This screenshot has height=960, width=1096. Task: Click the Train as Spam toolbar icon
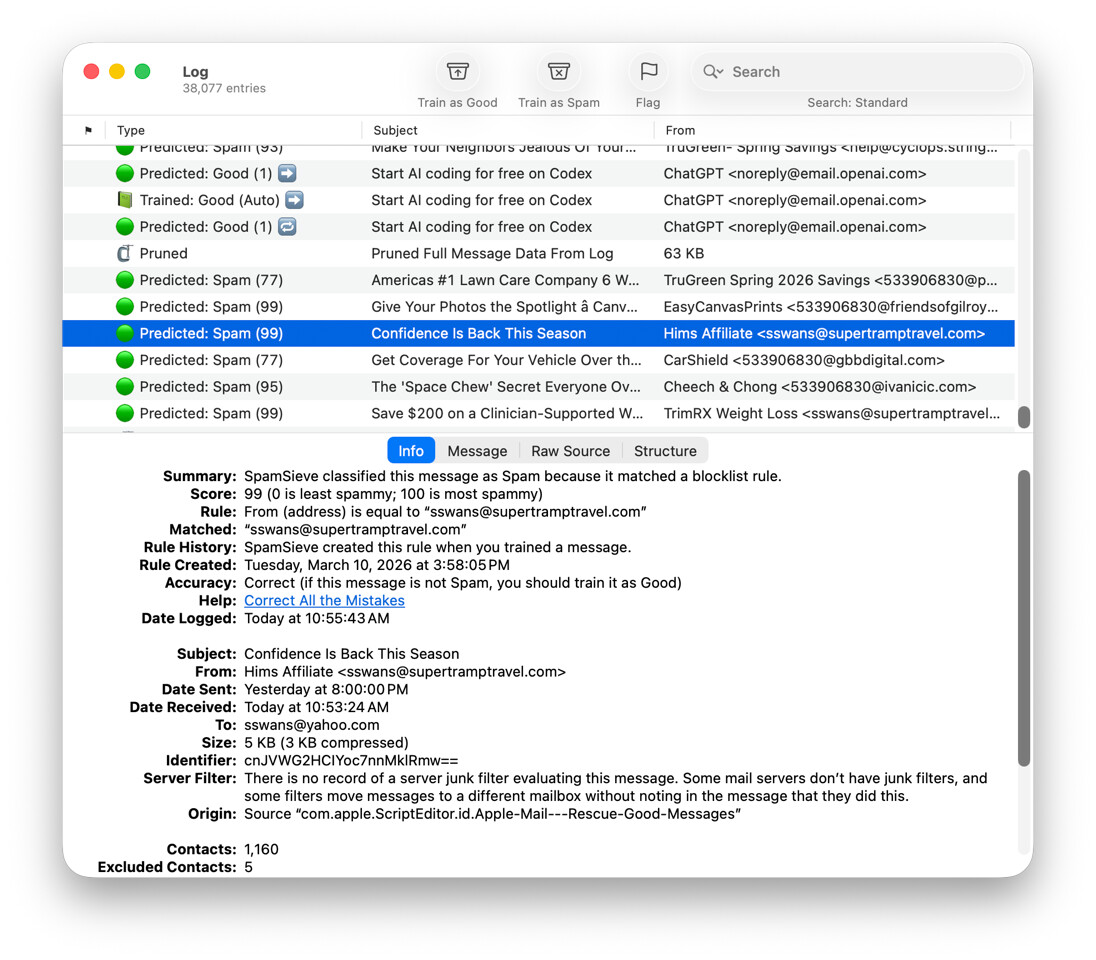(x=558, y=72)
